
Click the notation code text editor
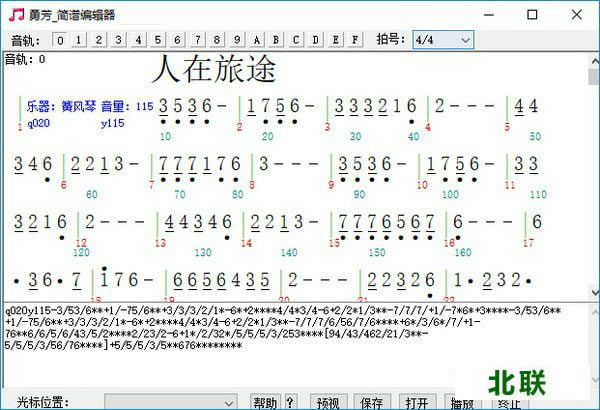click(x=297, y=345)
